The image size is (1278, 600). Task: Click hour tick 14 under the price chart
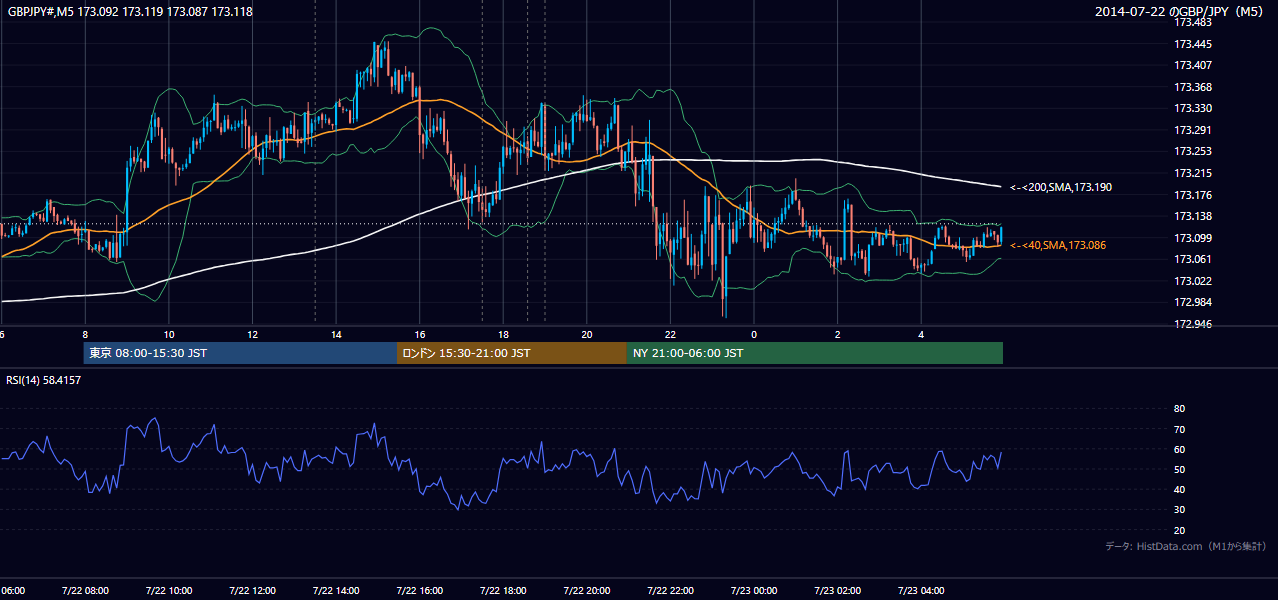336,334
